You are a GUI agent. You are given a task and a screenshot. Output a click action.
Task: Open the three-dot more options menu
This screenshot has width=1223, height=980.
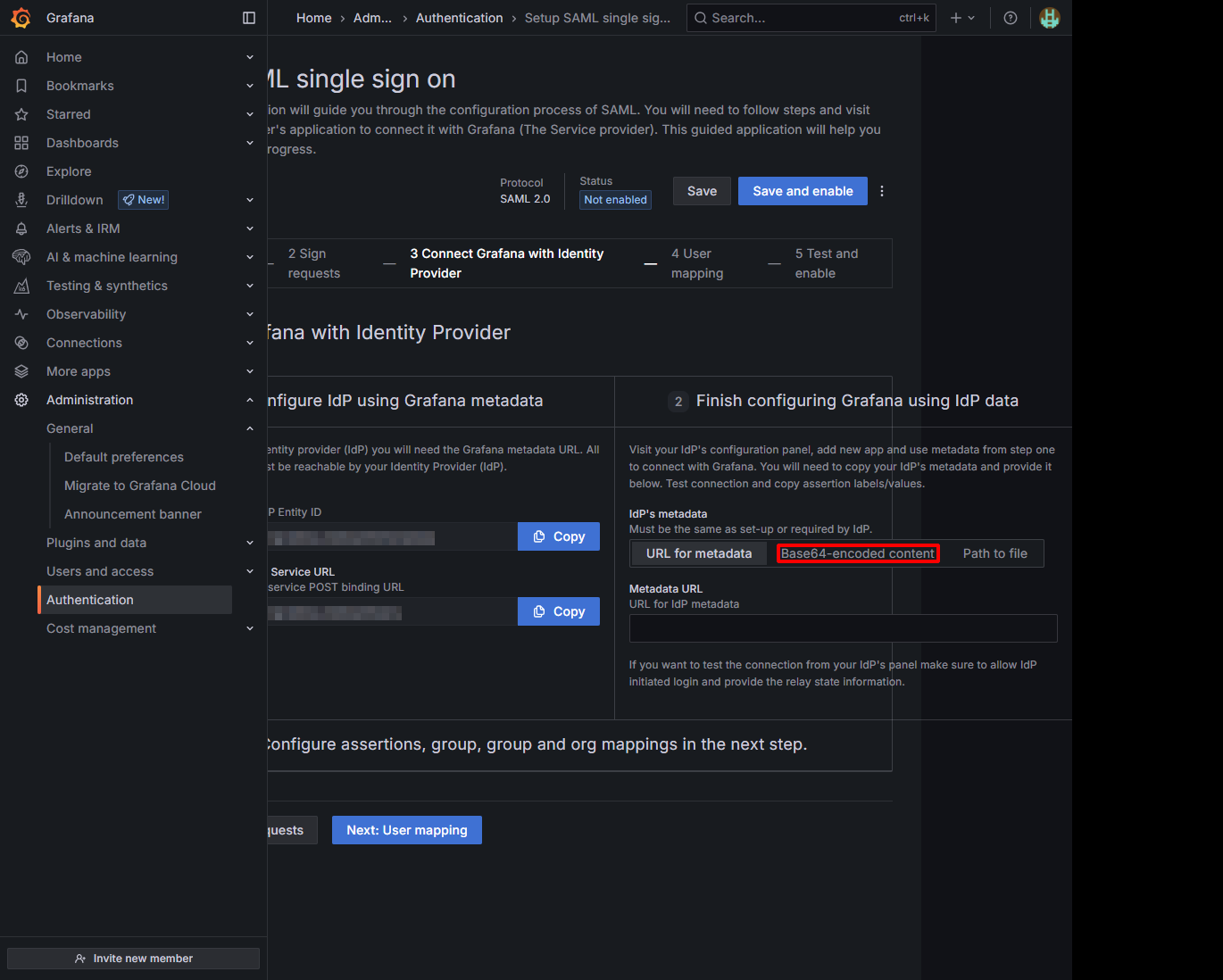[882, 191]
